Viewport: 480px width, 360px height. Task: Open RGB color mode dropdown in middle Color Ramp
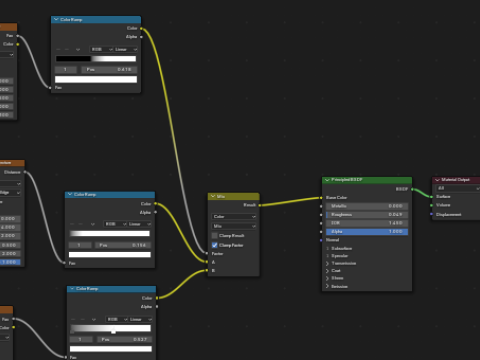point(115,224)
